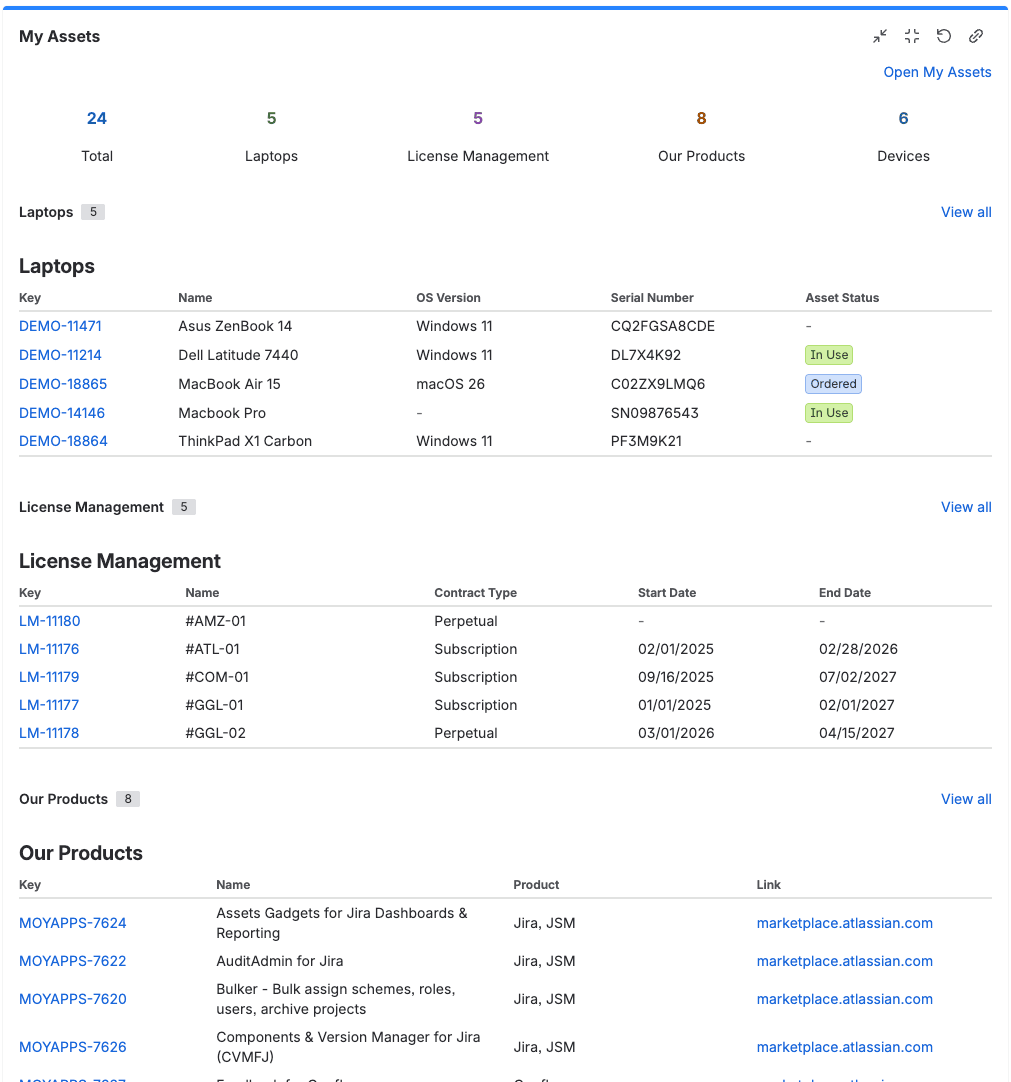Click OS Version column header
Screen dimensions: 1011x1082
pyautogui.click(x=448, y=298)
